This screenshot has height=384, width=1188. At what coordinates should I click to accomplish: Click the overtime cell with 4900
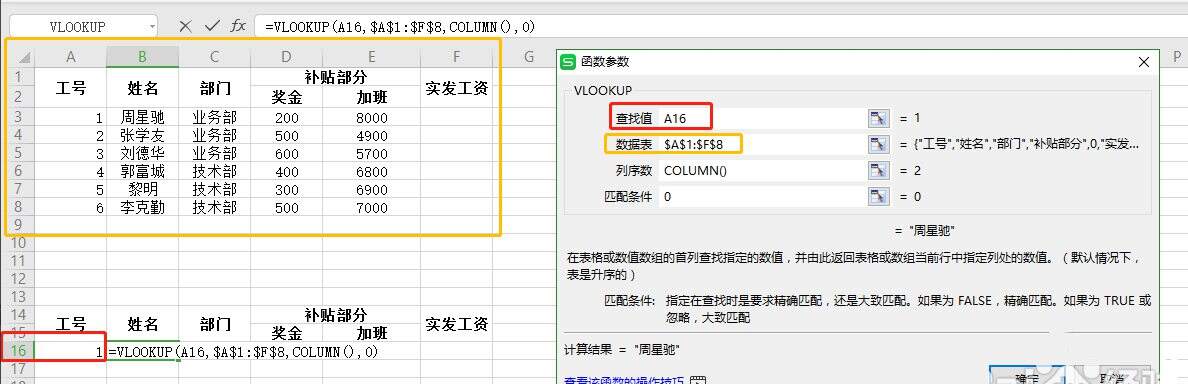point(371,136)
